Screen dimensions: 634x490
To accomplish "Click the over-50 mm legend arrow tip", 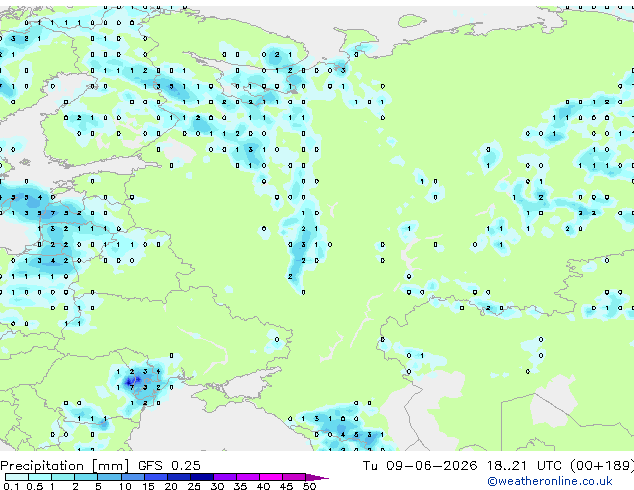I will pyautogui.click(x=317, y=477).
